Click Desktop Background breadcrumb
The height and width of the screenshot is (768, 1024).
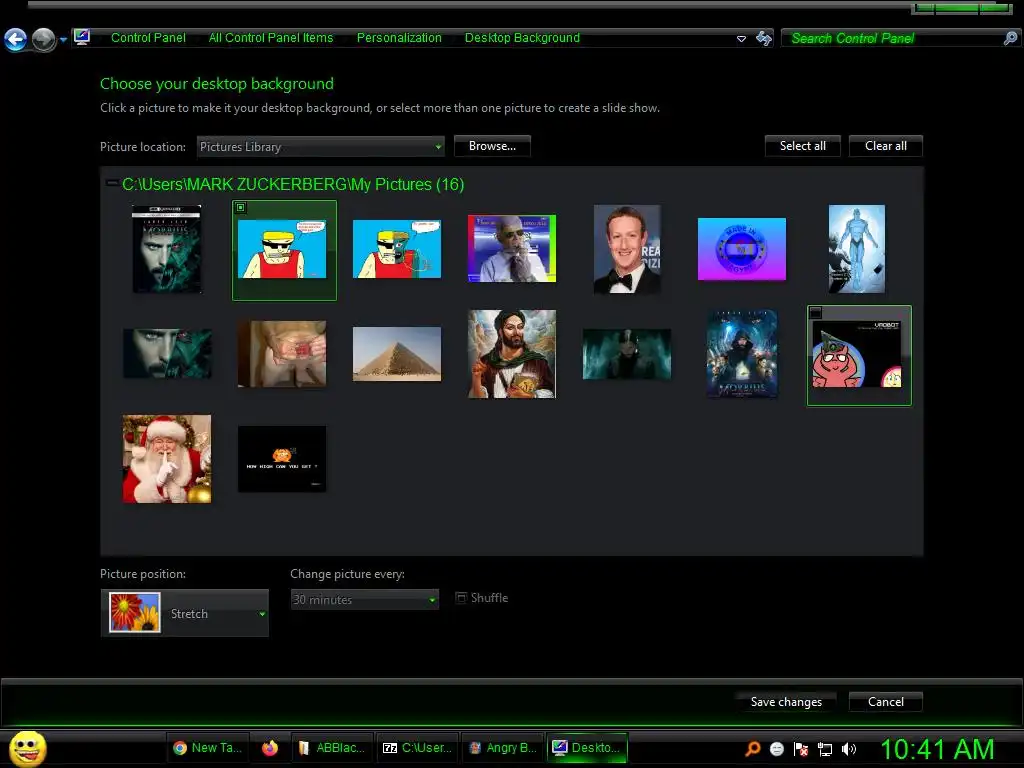point(522,38)
